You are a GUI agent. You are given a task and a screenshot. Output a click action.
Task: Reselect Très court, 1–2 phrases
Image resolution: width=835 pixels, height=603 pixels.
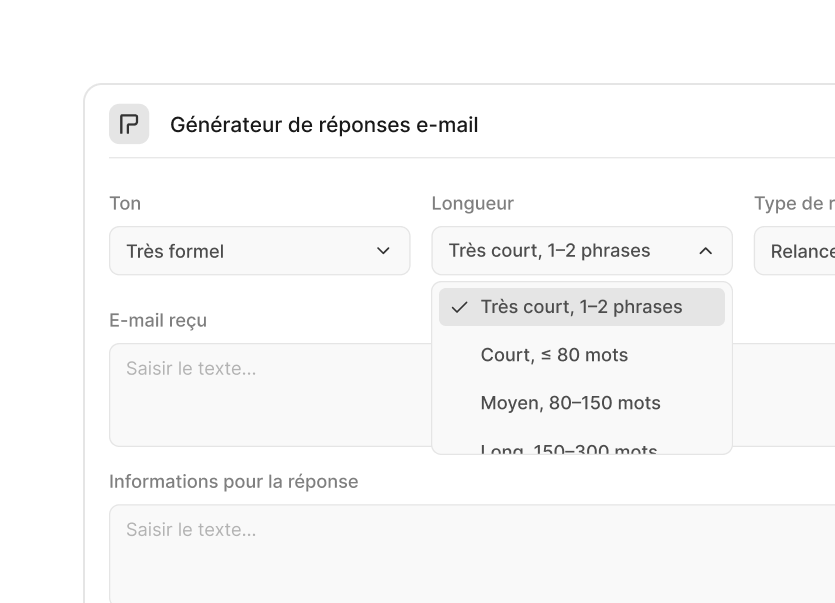[580, 307]
